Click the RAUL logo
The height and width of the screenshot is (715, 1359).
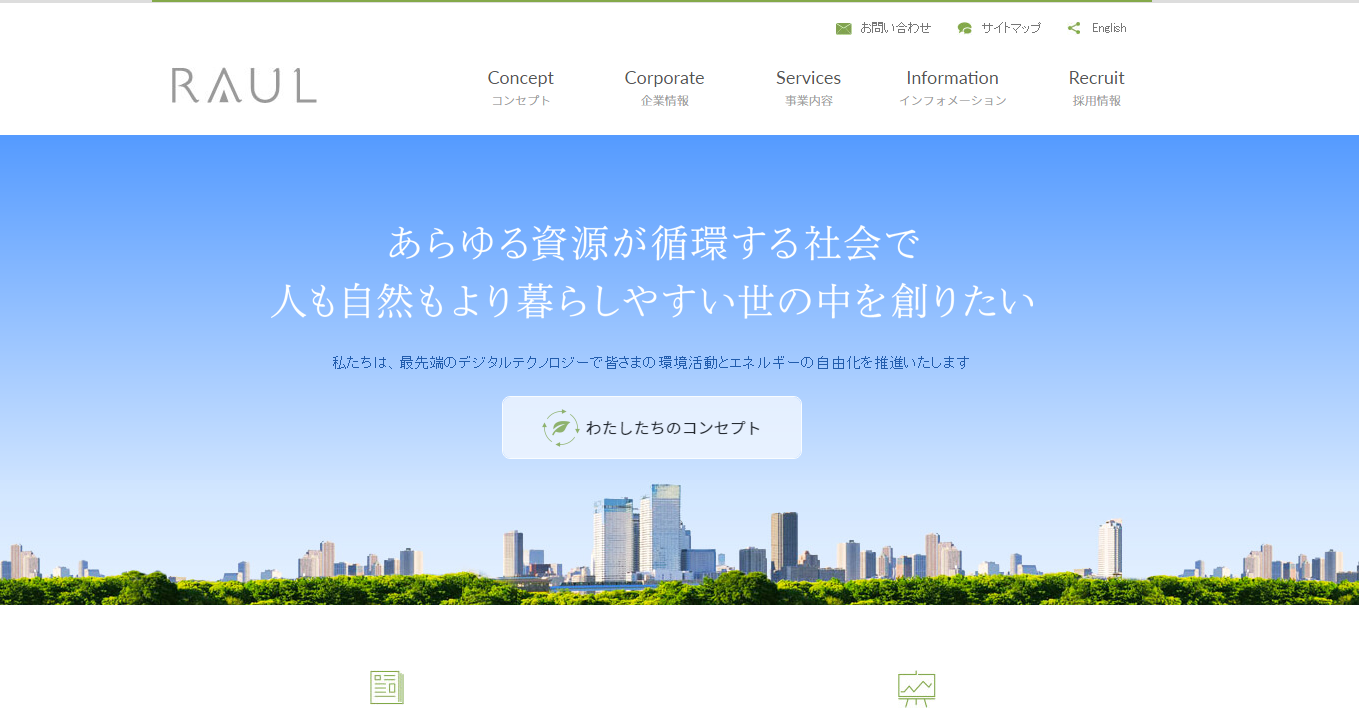[x=244, y=85]
